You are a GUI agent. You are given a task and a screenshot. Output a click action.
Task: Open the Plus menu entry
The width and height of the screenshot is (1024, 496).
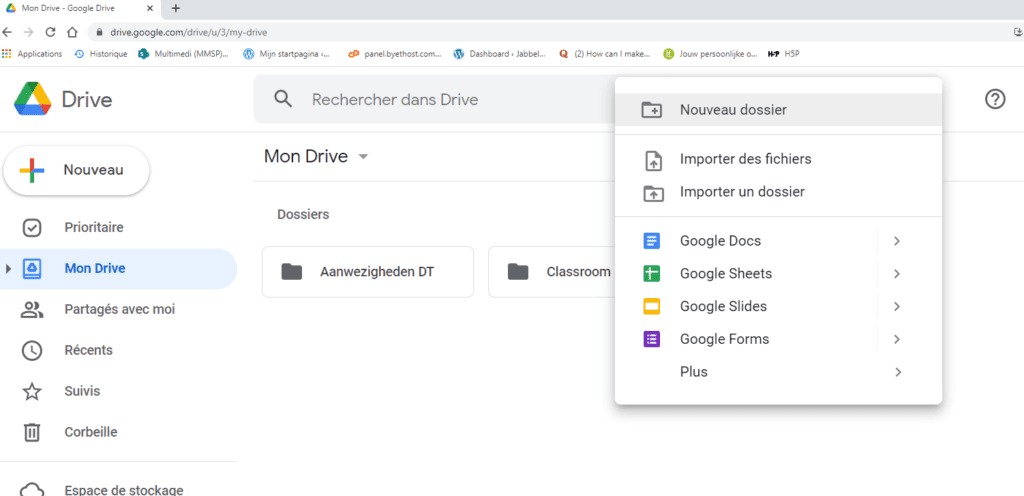[778, 372]
